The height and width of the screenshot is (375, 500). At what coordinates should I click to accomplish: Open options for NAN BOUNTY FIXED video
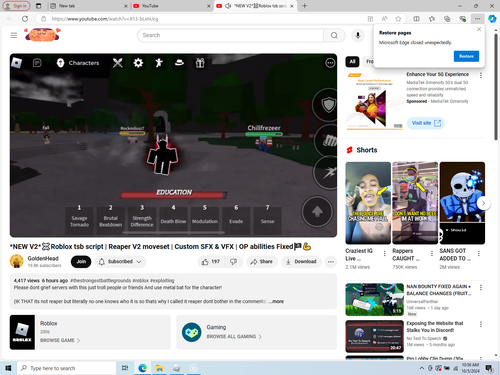pos(481,287)
